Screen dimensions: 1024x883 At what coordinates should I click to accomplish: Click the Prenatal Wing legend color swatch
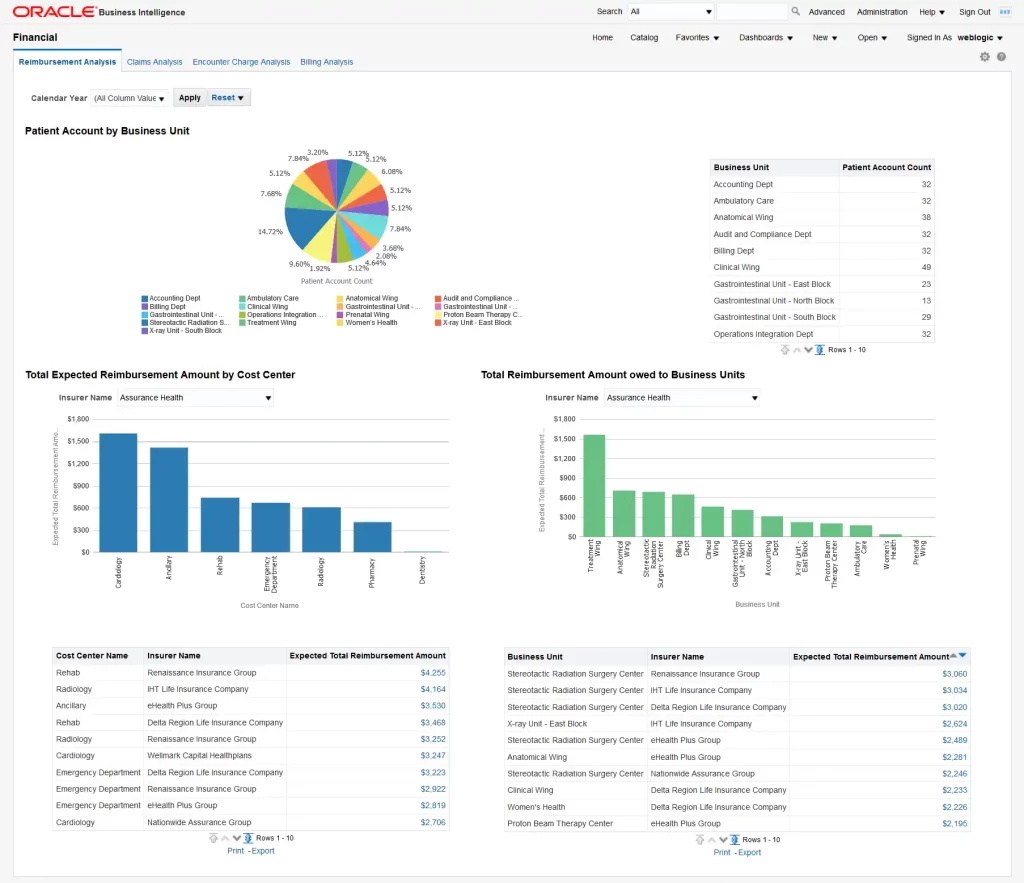pyautogui.click(x=340, y=315)
